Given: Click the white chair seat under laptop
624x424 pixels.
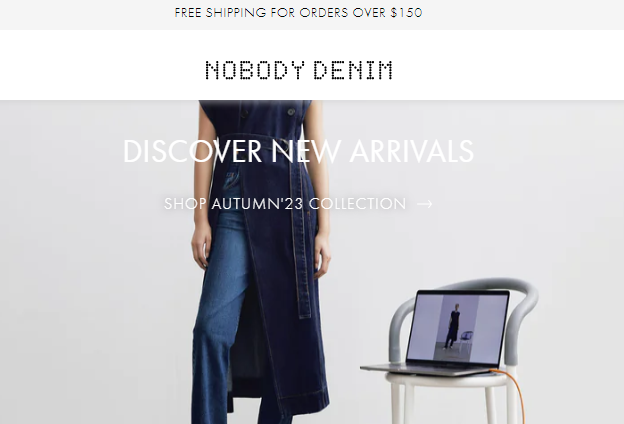Looking at the screenshot, I should 448,380.
